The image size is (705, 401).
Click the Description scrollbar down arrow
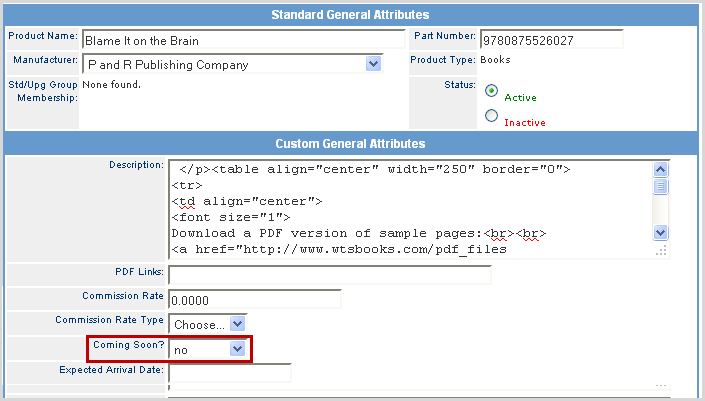660,232
